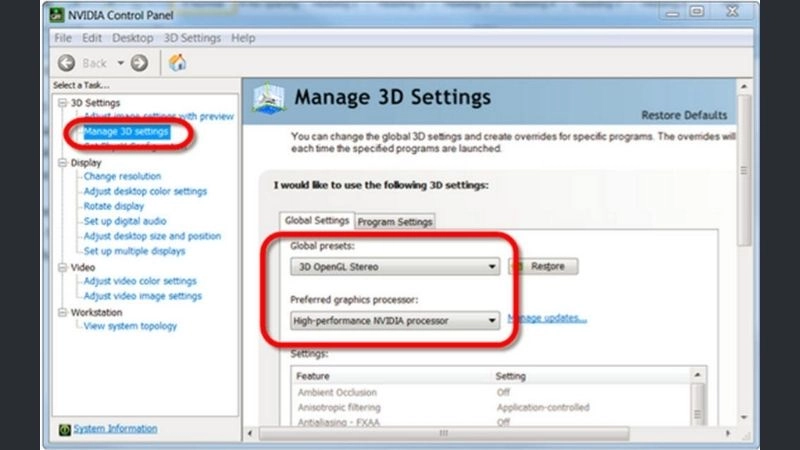
Task: Click main panel vertical scroll up arrow
Action: pos(744,87)
